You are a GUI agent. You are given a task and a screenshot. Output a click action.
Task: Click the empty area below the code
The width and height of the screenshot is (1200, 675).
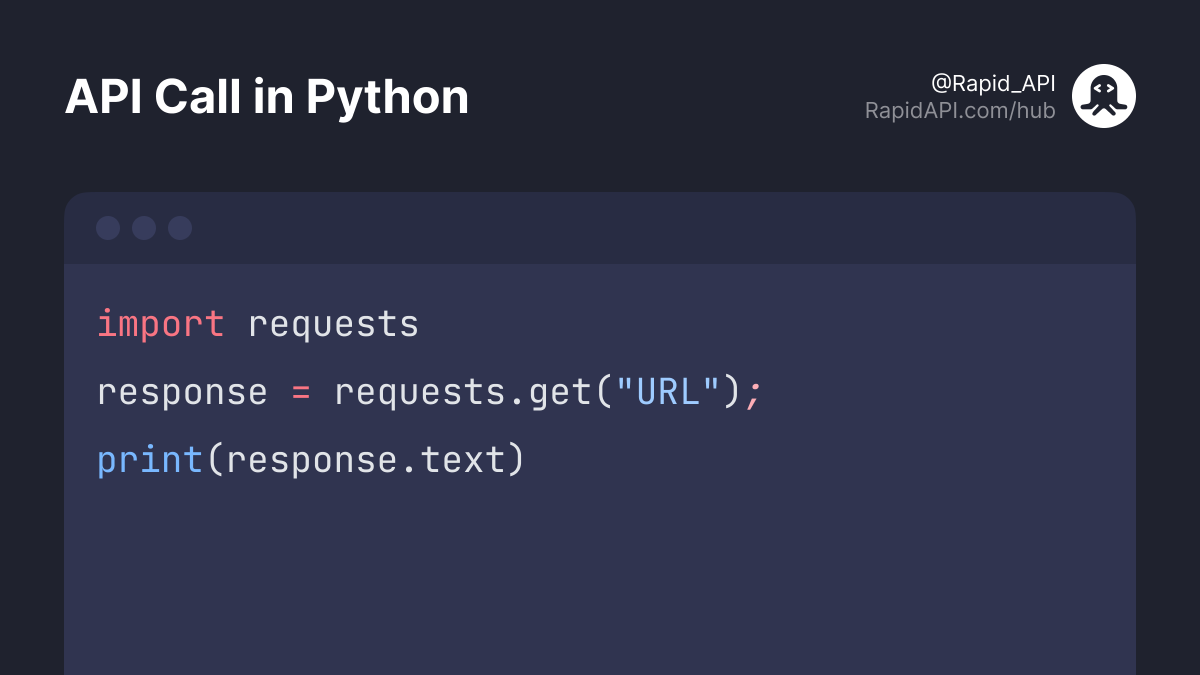click(600, 580)
